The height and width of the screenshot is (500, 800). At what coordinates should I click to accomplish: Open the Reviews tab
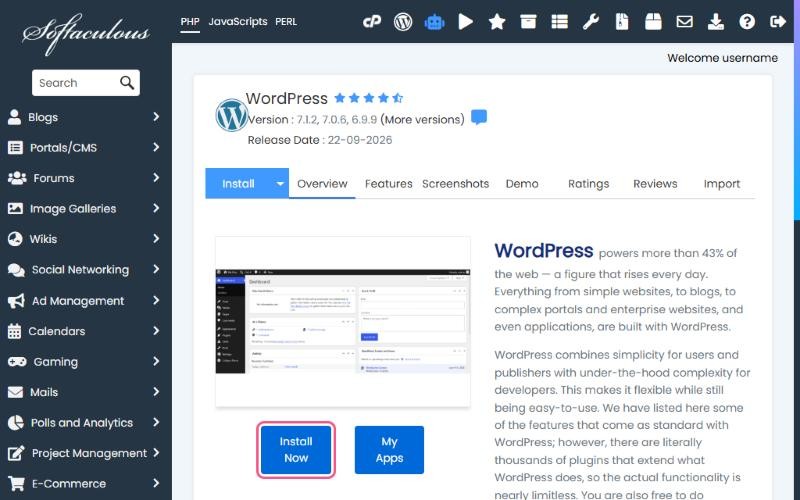(x=655, y=184)
